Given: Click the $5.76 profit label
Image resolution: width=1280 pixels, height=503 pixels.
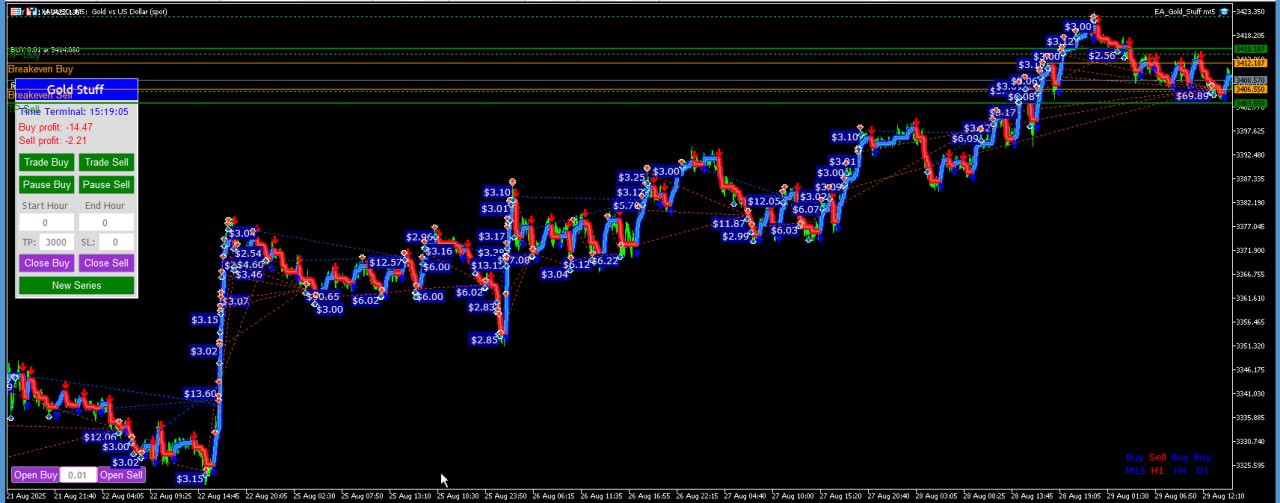Looking at the screenshot, I should point(627,206).
